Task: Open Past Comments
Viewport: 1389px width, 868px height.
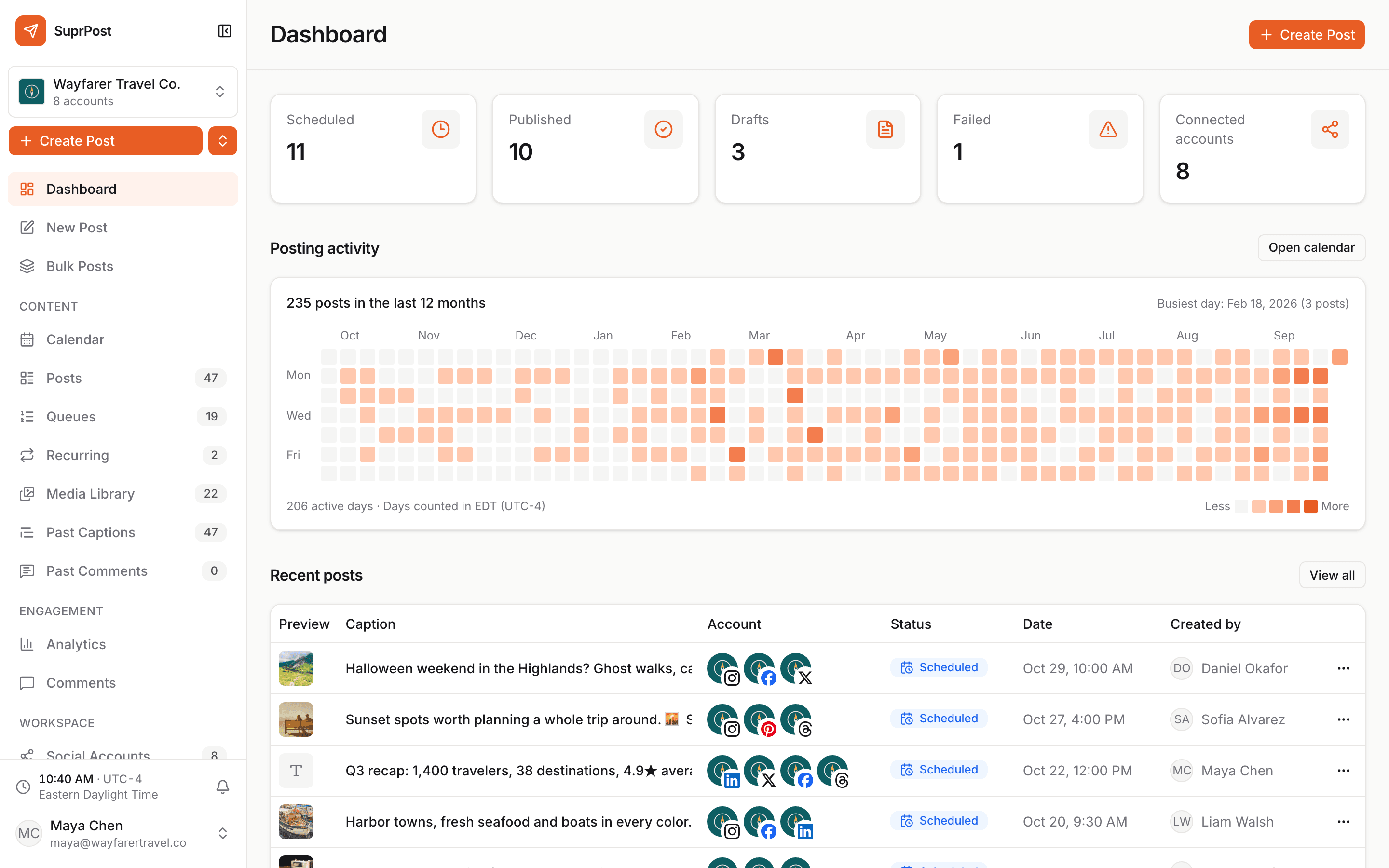Action: pyautogui.click(x=123, y=570)
